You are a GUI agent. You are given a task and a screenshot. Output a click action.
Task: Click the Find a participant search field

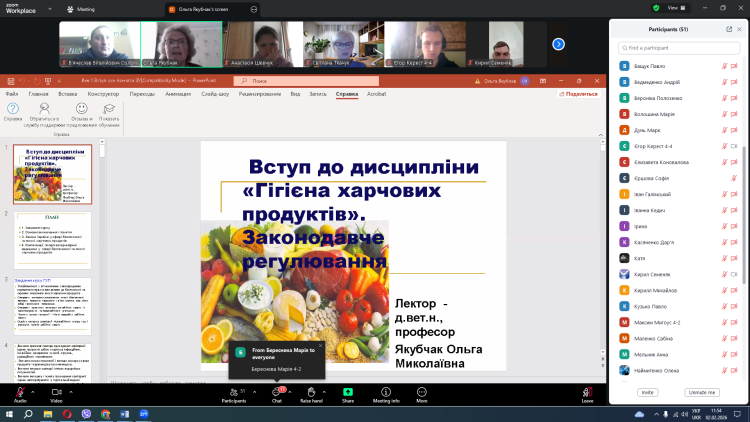tap(679, 48)
